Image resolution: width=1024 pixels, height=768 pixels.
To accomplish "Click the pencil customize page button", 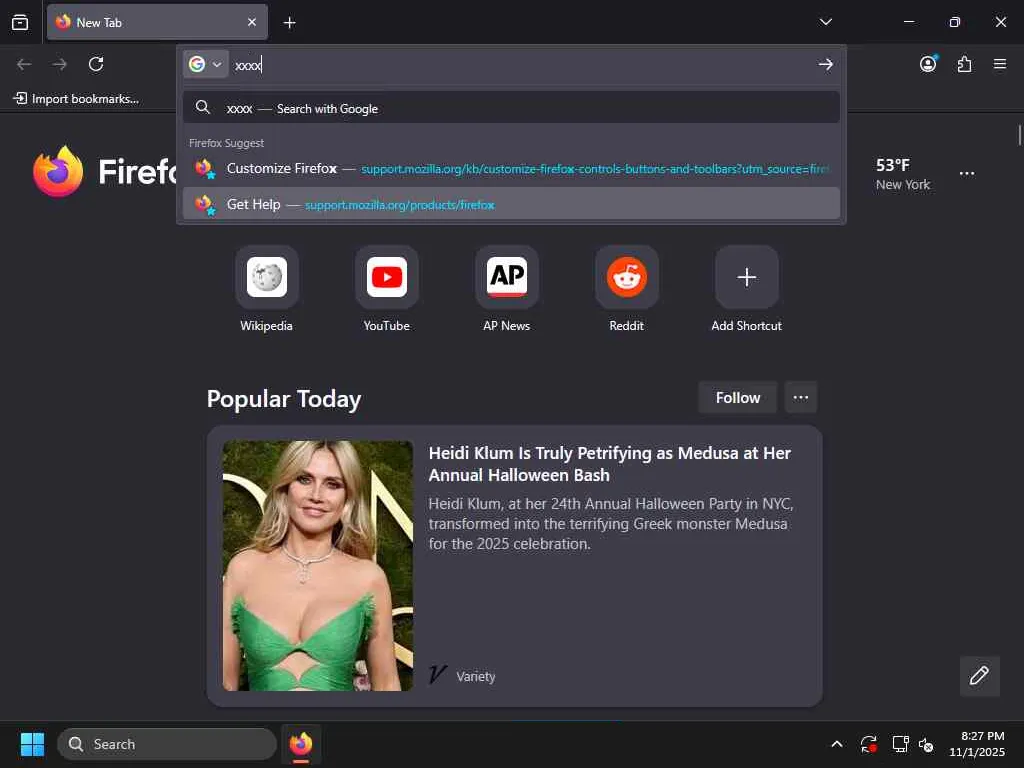I will pos(979,676).
